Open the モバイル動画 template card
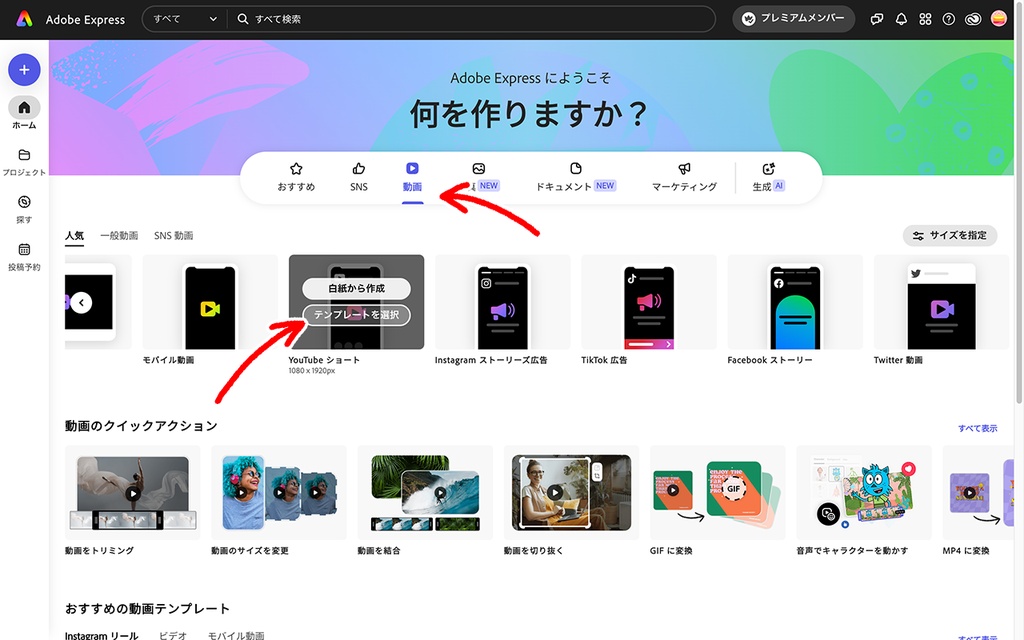This screenshot has height=640, width=1024. [x=210, y=310]
